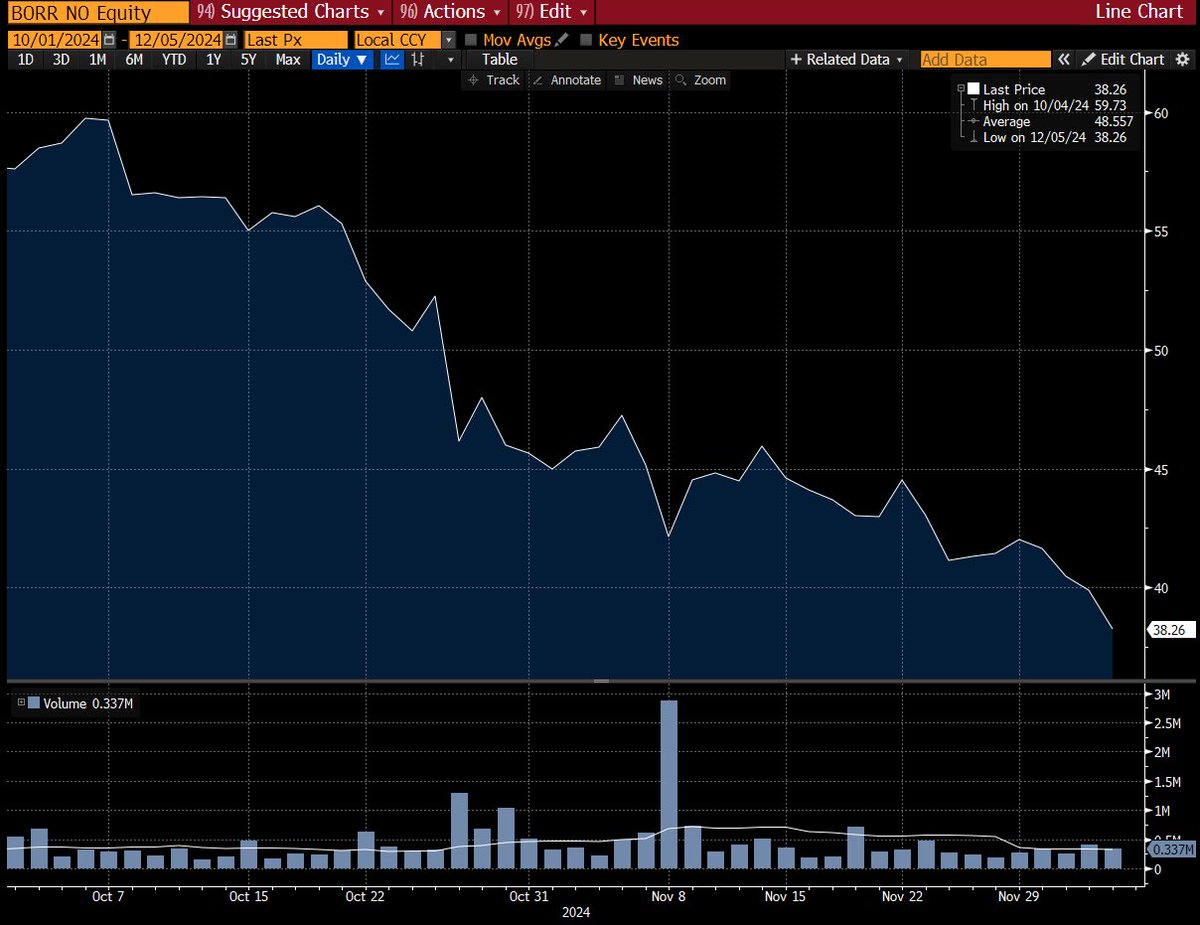Select the line chart type icon

(393, 60)
